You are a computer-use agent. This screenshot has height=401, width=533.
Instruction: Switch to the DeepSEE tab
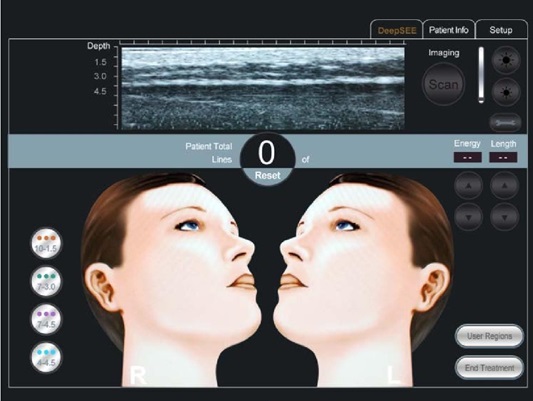[x=397, y=31]
